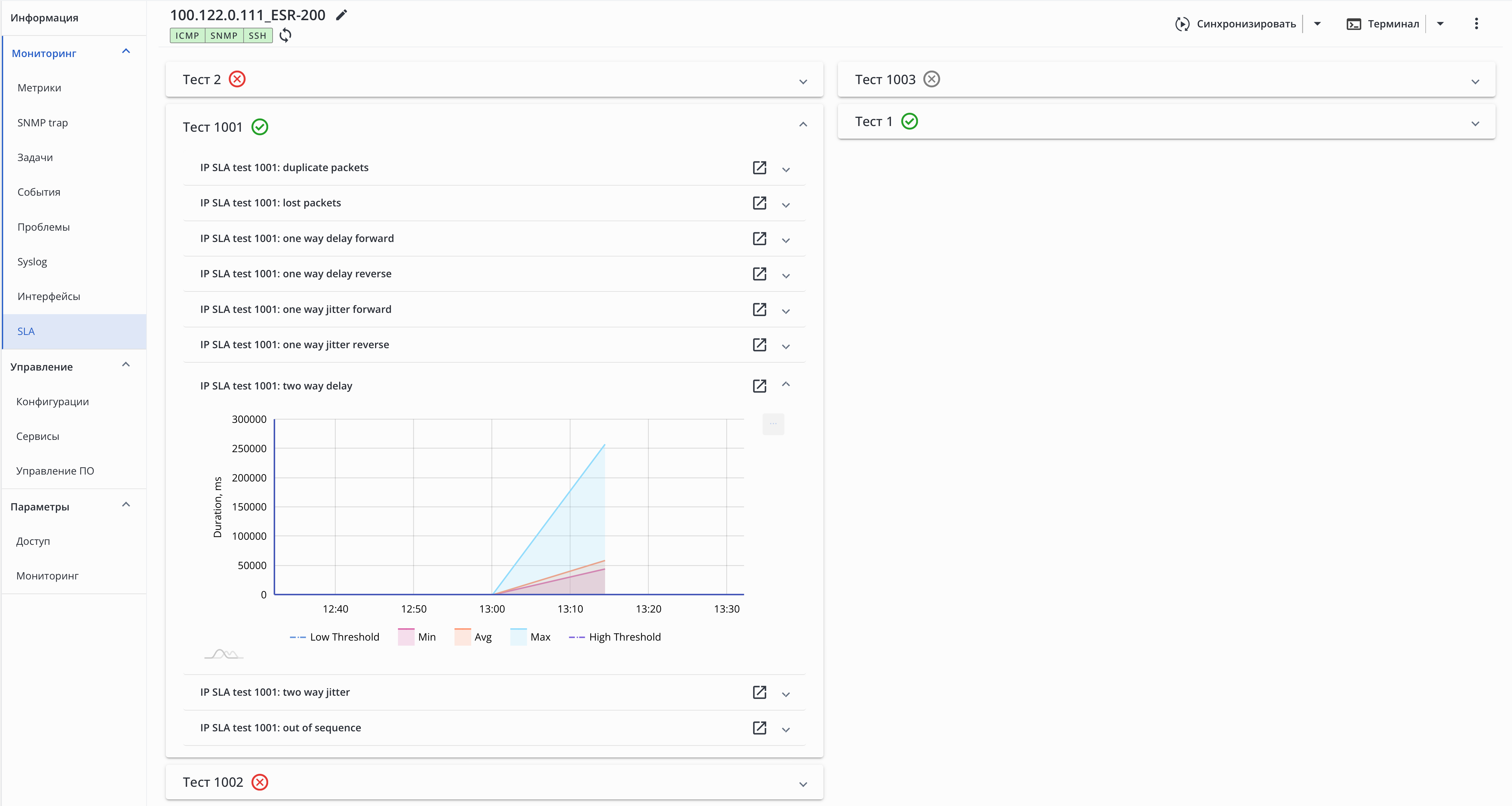Expand Тест 1002 failed test panel

click(x=803, y=784)
